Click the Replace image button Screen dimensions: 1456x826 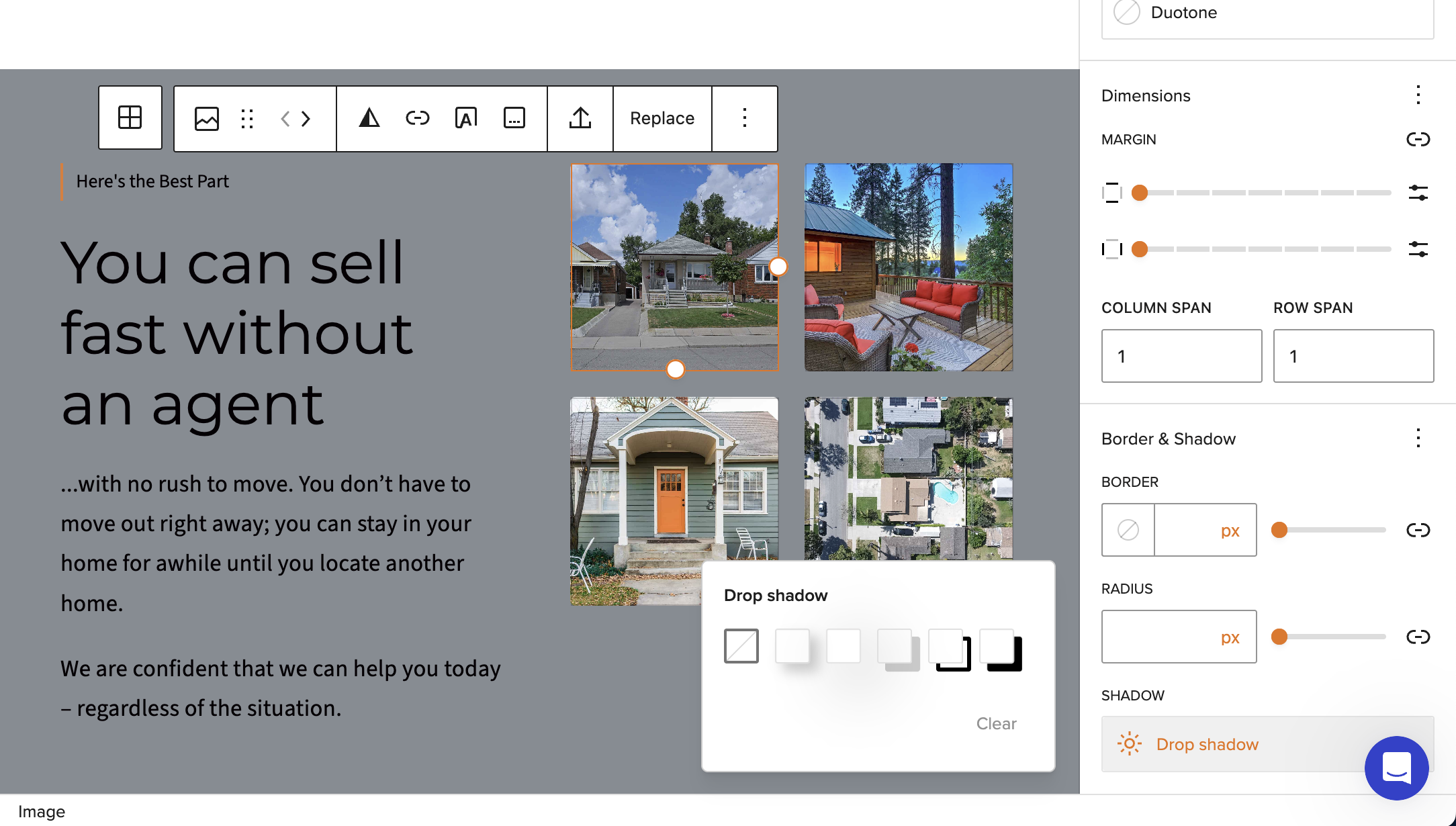662,118
